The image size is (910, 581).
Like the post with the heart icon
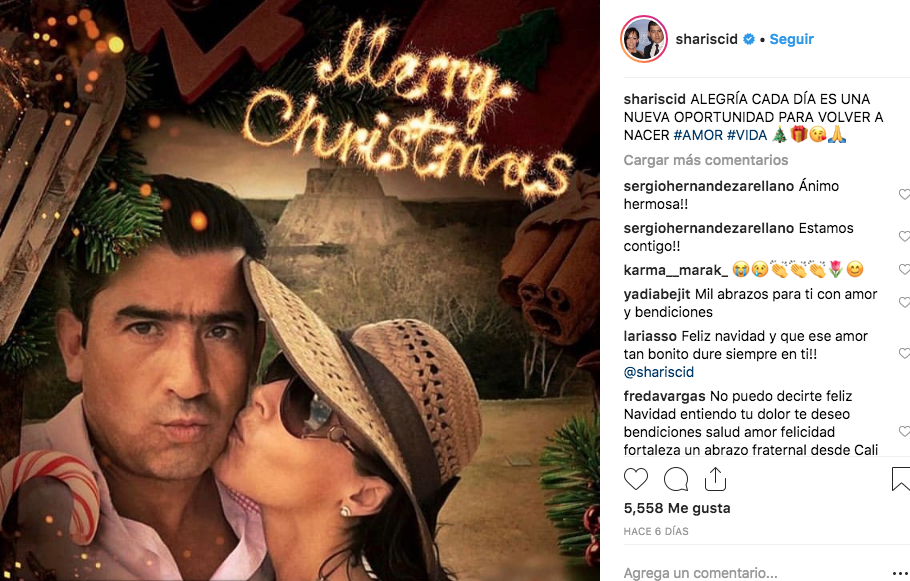[x=635, y=479]
